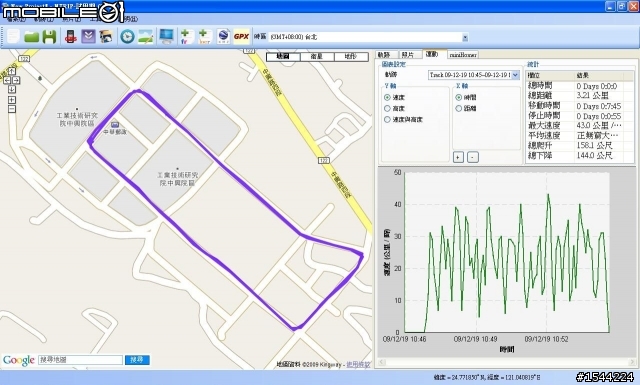Export track using the GPX icon
Screen dimensions: 640x385
point(241,37)
